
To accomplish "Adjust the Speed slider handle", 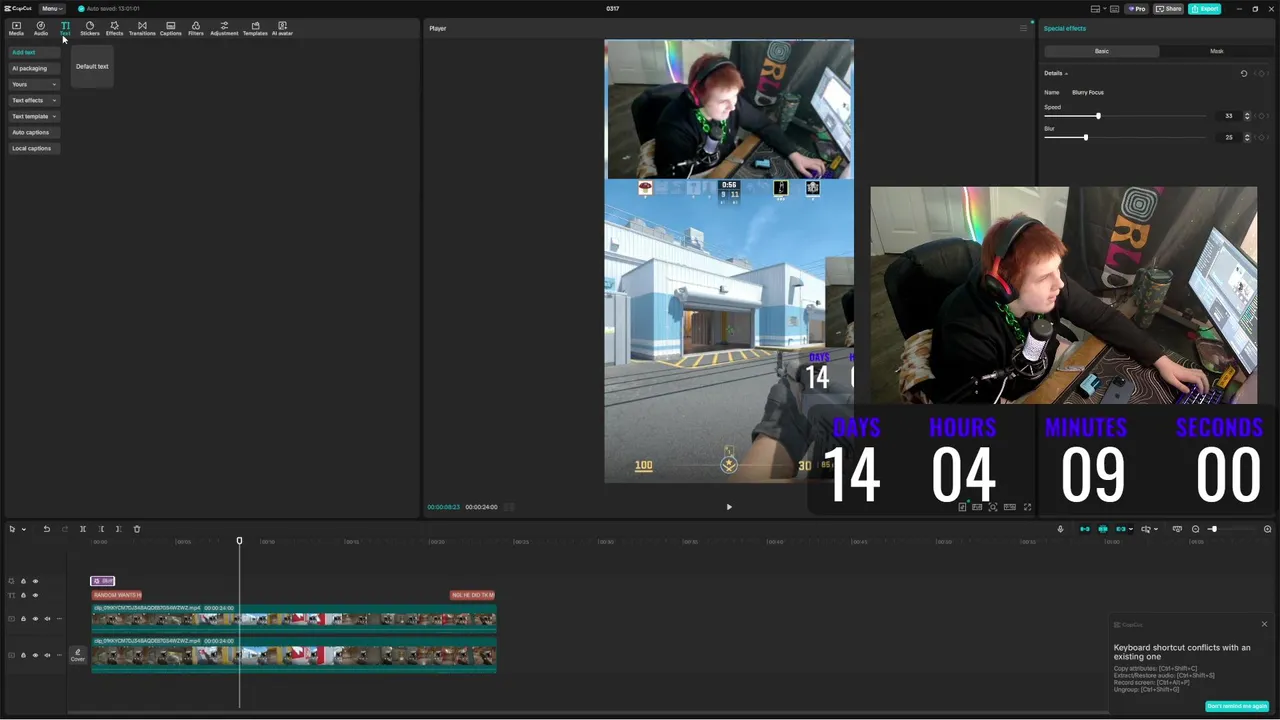I will [x=1098, y=116].
